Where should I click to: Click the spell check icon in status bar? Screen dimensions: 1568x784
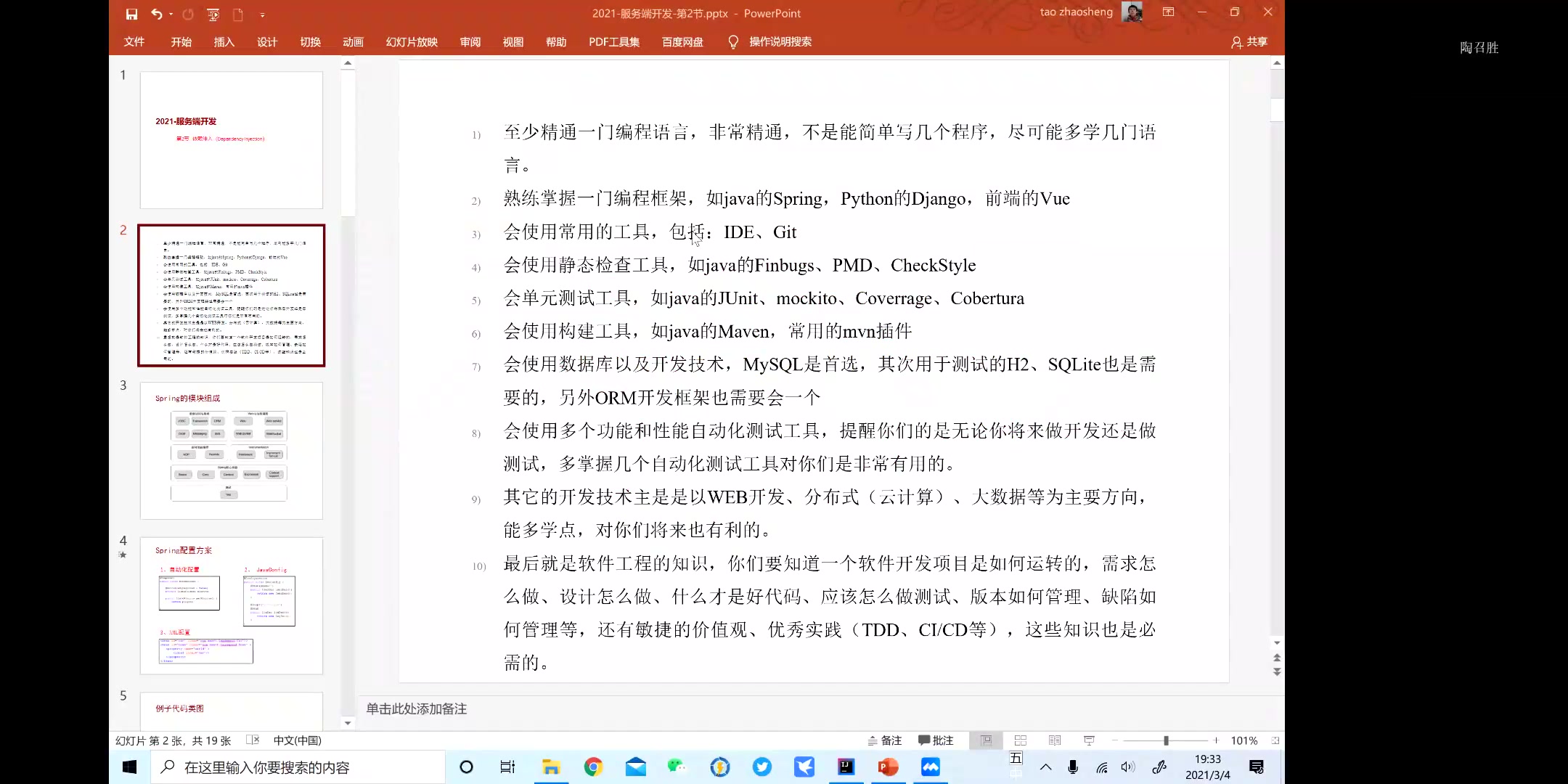253,740
